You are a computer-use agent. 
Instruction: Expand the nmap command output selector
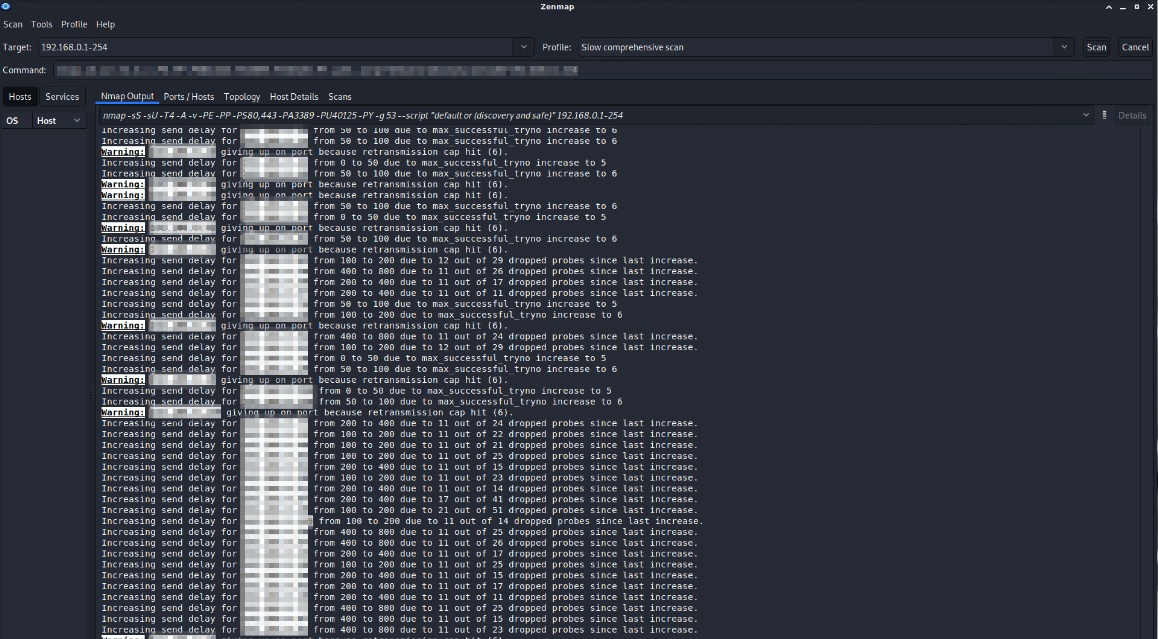[1086, 115]
